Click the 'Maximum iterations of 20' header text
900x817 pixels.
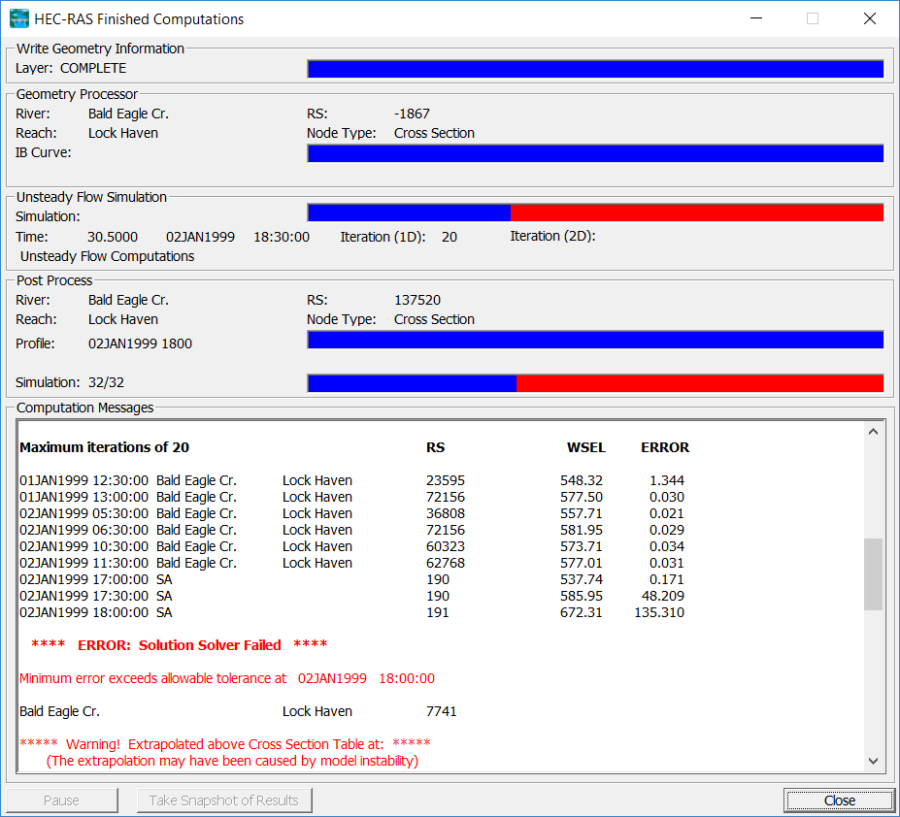pos(105,447)
